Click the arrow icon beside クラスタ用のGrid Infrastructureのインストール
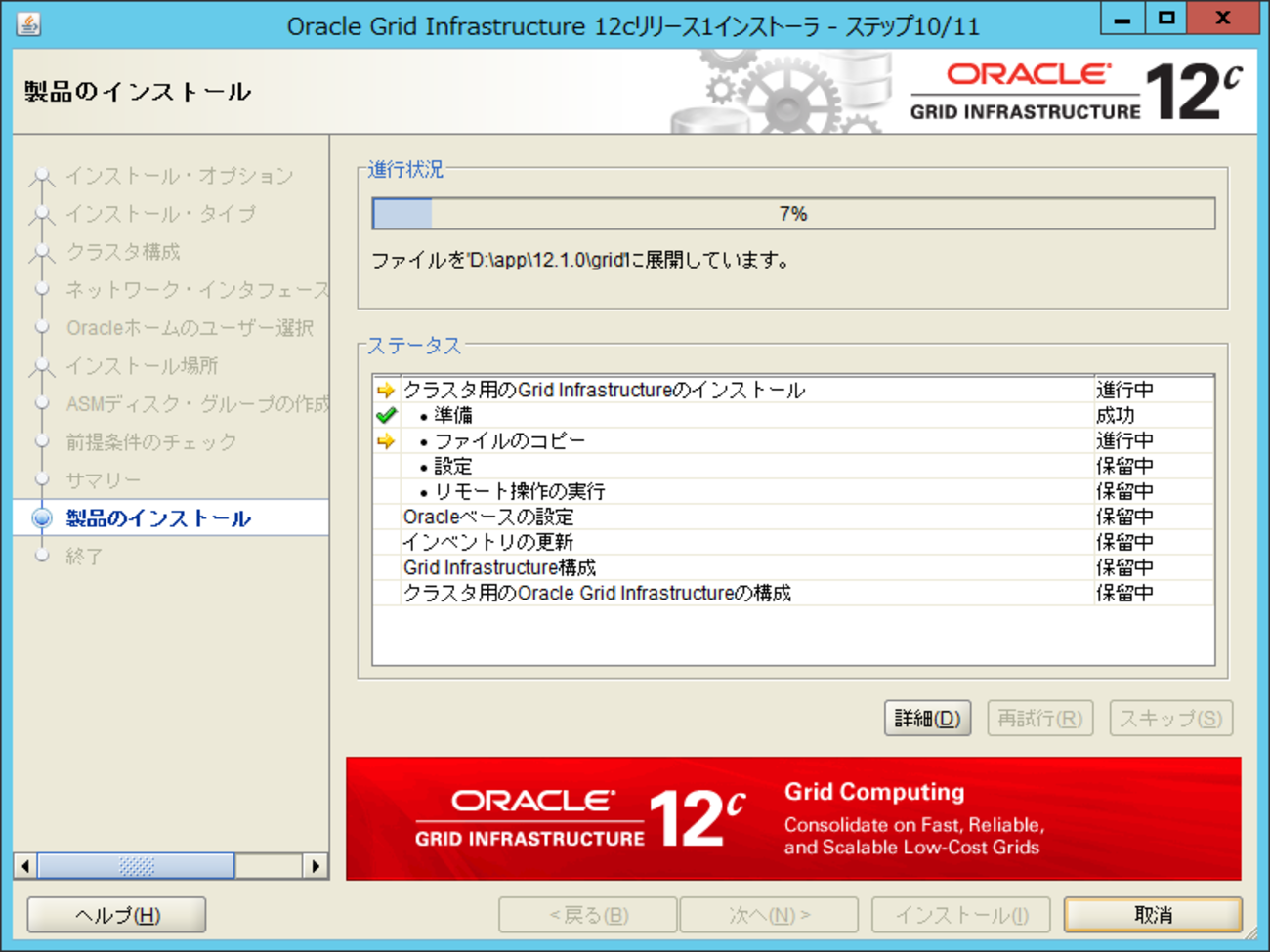 386,391
